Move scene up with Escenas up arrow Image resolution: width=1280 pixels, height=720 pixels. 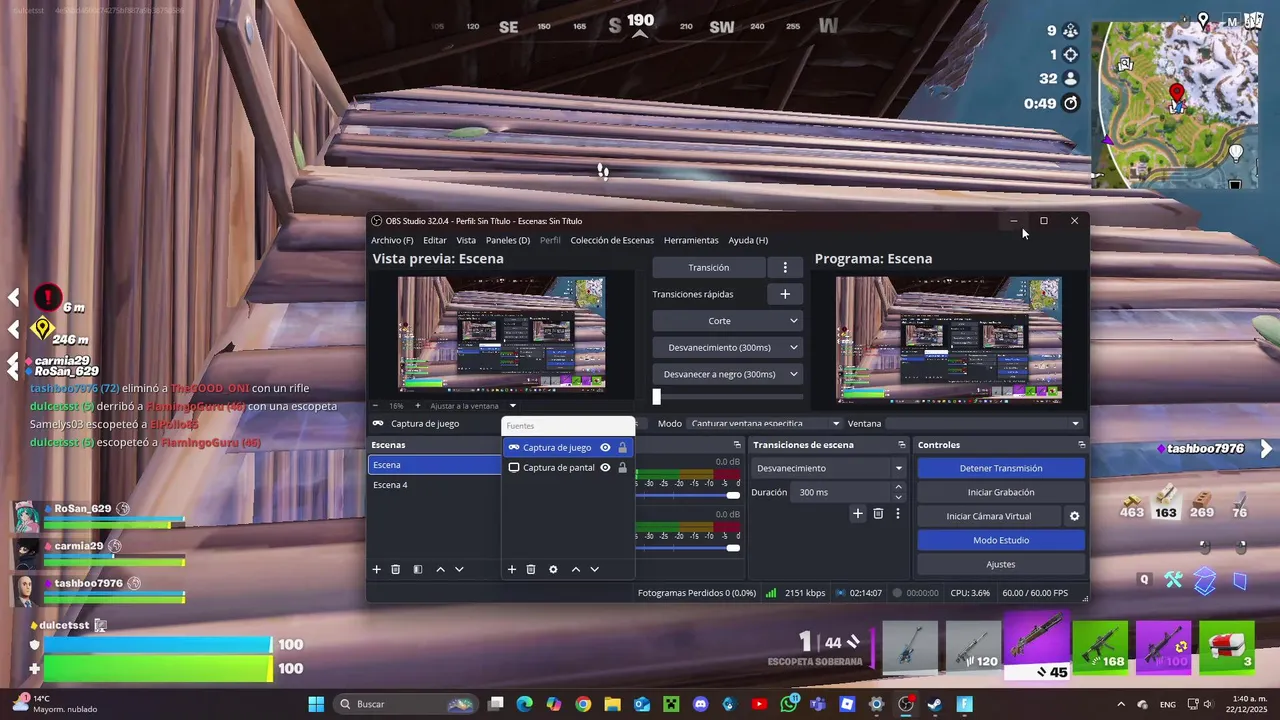440,569
